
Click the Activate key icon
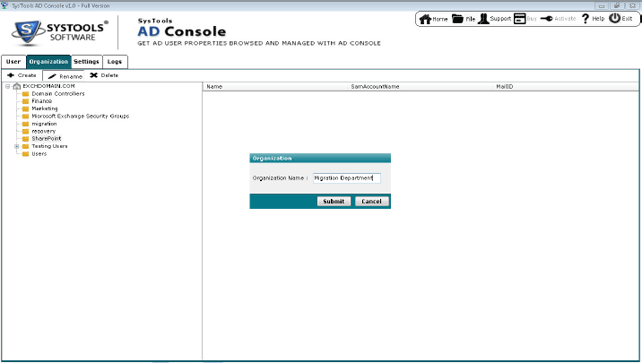(546, 19)
